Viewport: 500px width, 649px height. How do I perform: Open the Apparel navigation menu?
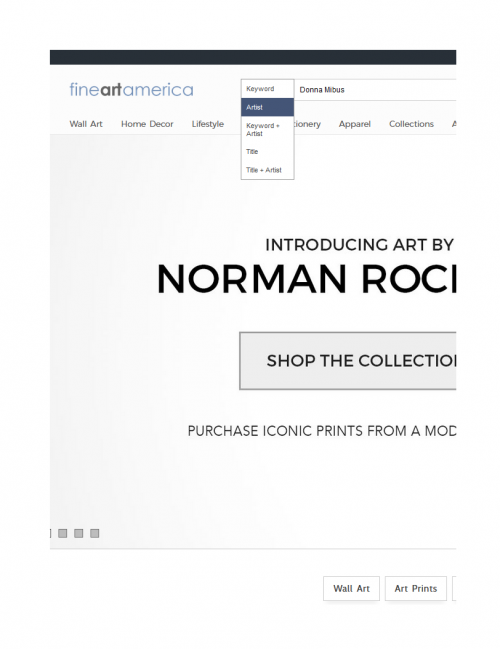(355, 124)
